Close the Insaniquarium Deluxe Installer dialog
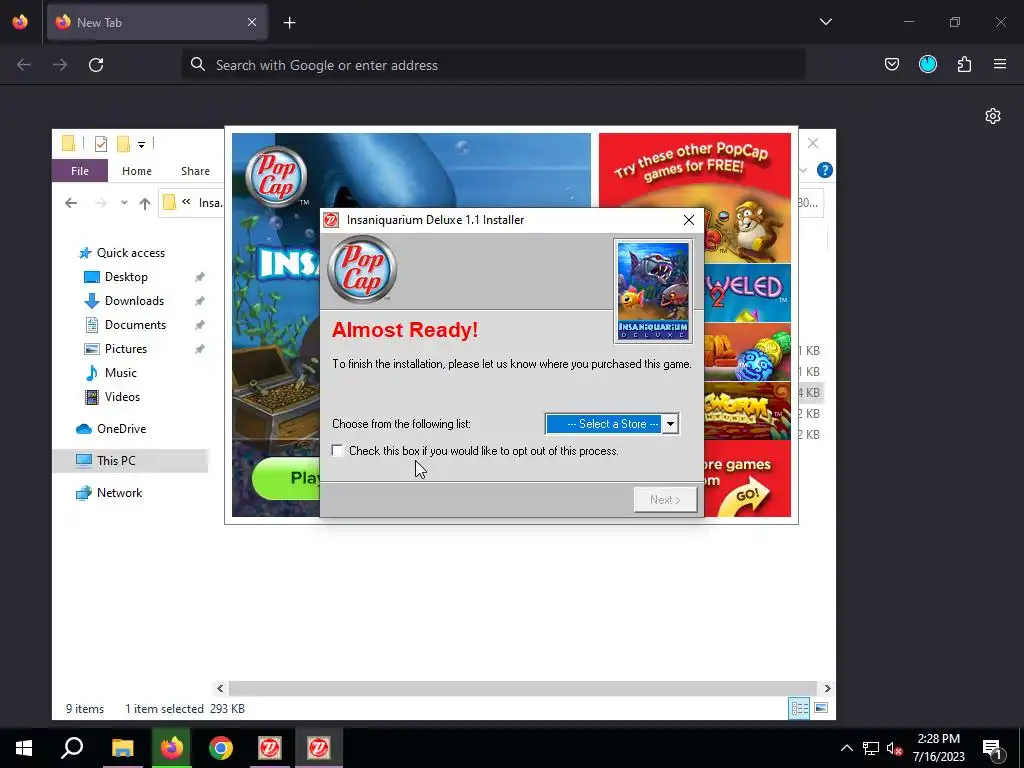 [688, 220]
